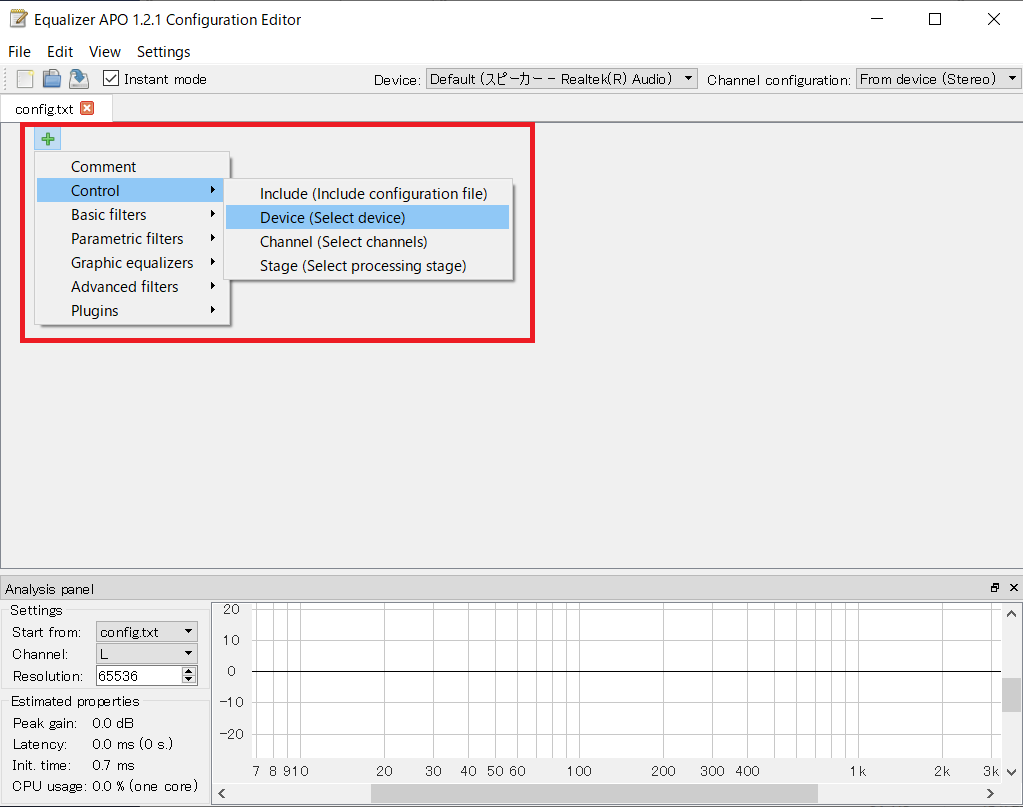Expand the Plugins submenu
The height and width of the screenshot is (807, 1023).
point(130,311)
